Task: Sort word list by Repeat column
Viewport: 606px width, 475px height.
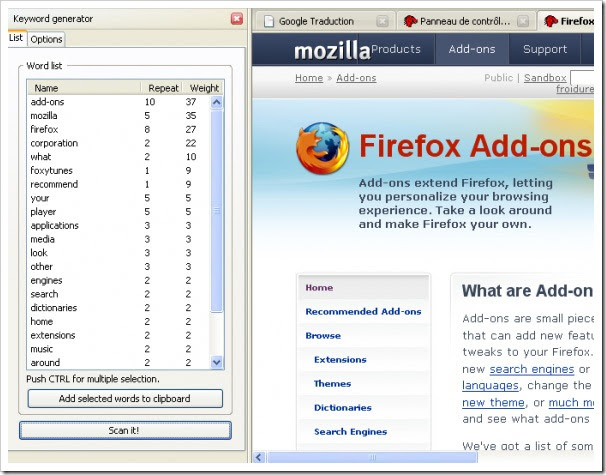Action: coord(162,88)
